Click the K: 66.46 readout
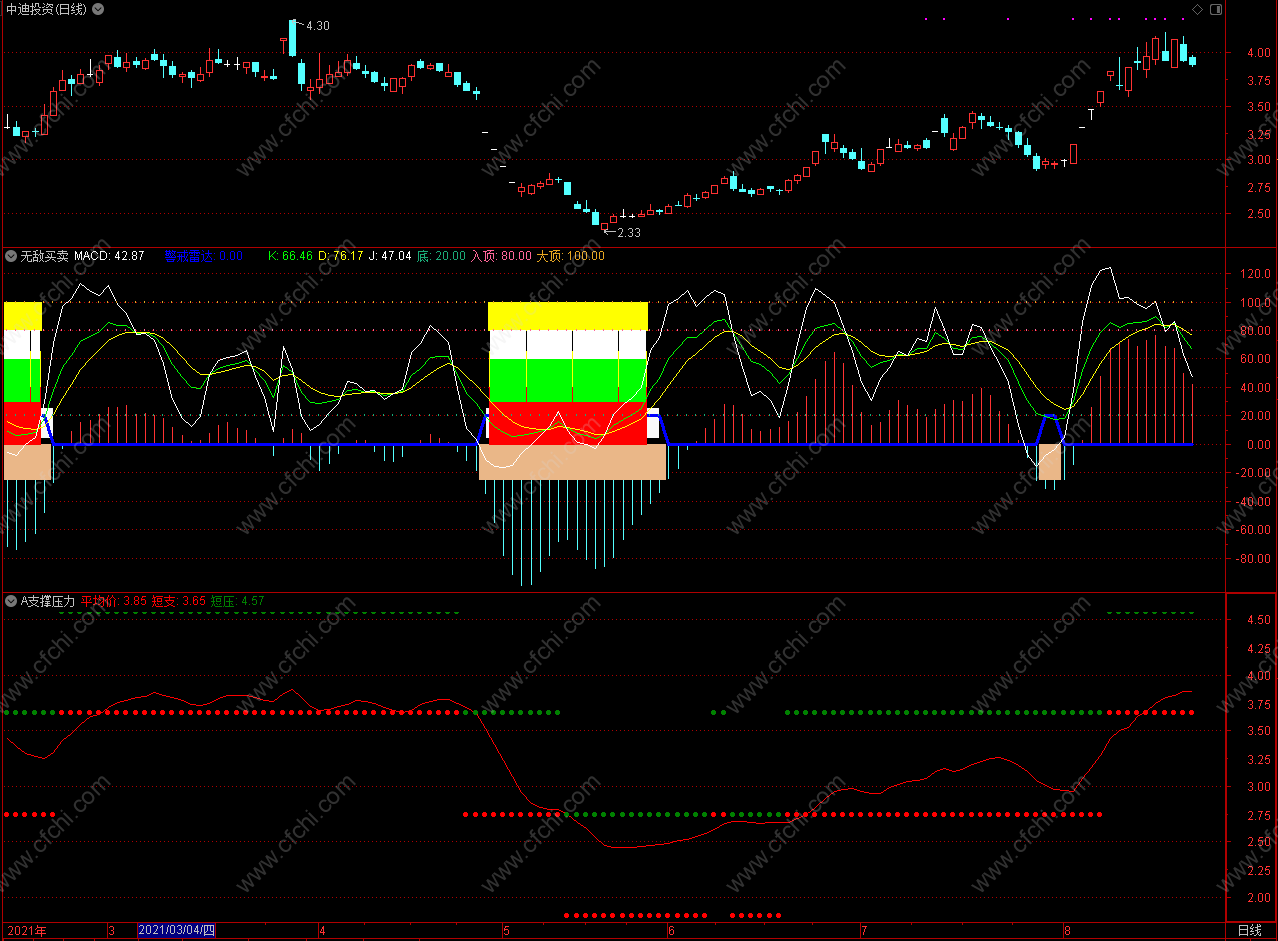Image resolution: width=1278 pixels, height=941 pixels. point(290,256)
